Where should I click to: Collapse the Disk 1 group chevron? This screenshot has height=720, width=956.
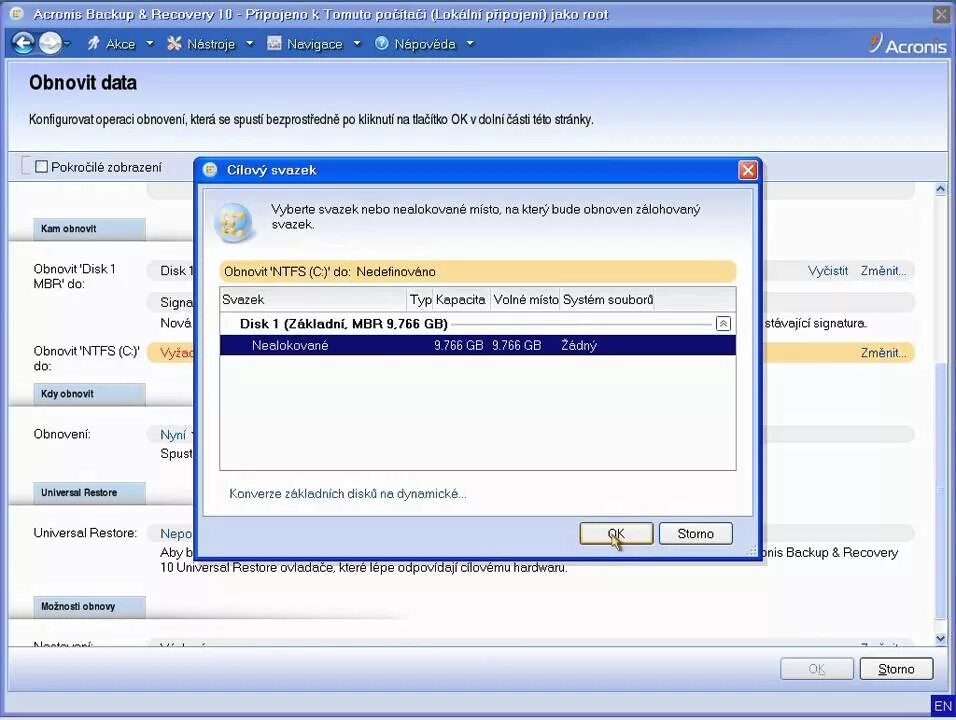(x=723, y=324)
